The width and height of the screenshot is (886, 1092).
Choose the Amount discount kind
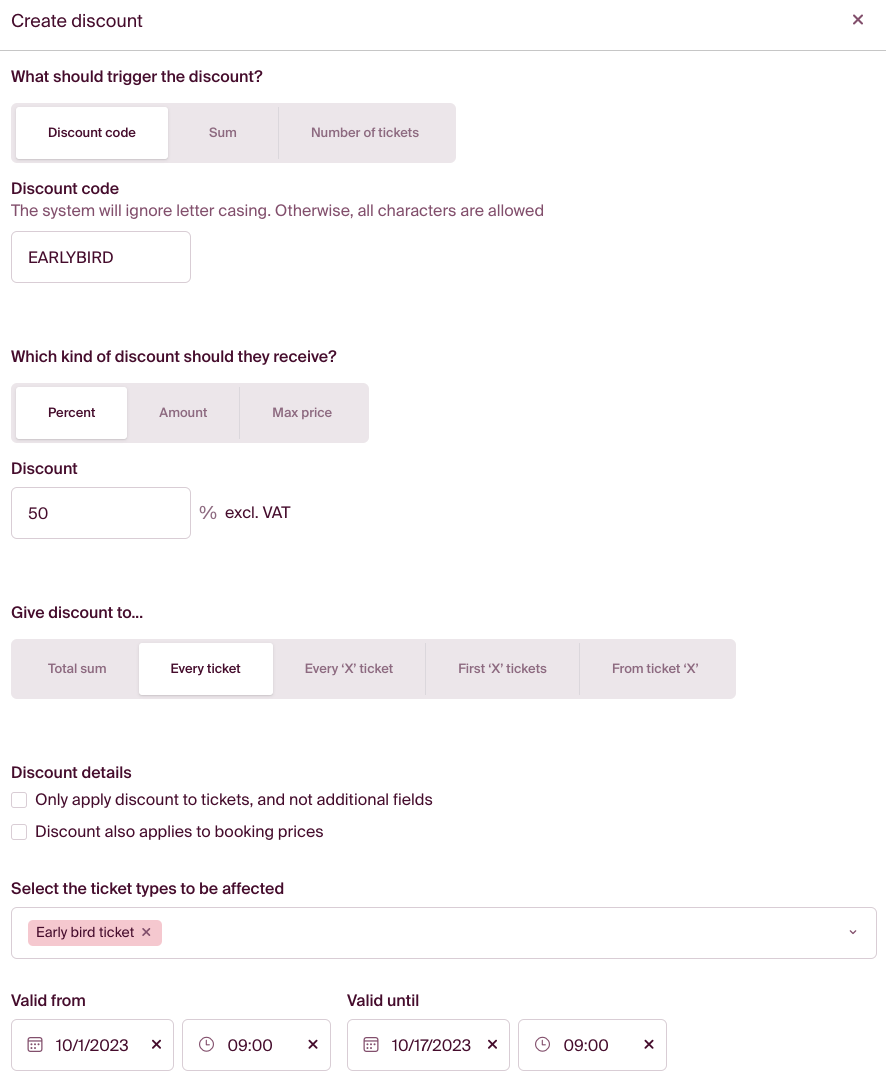(x=183, y=413)
